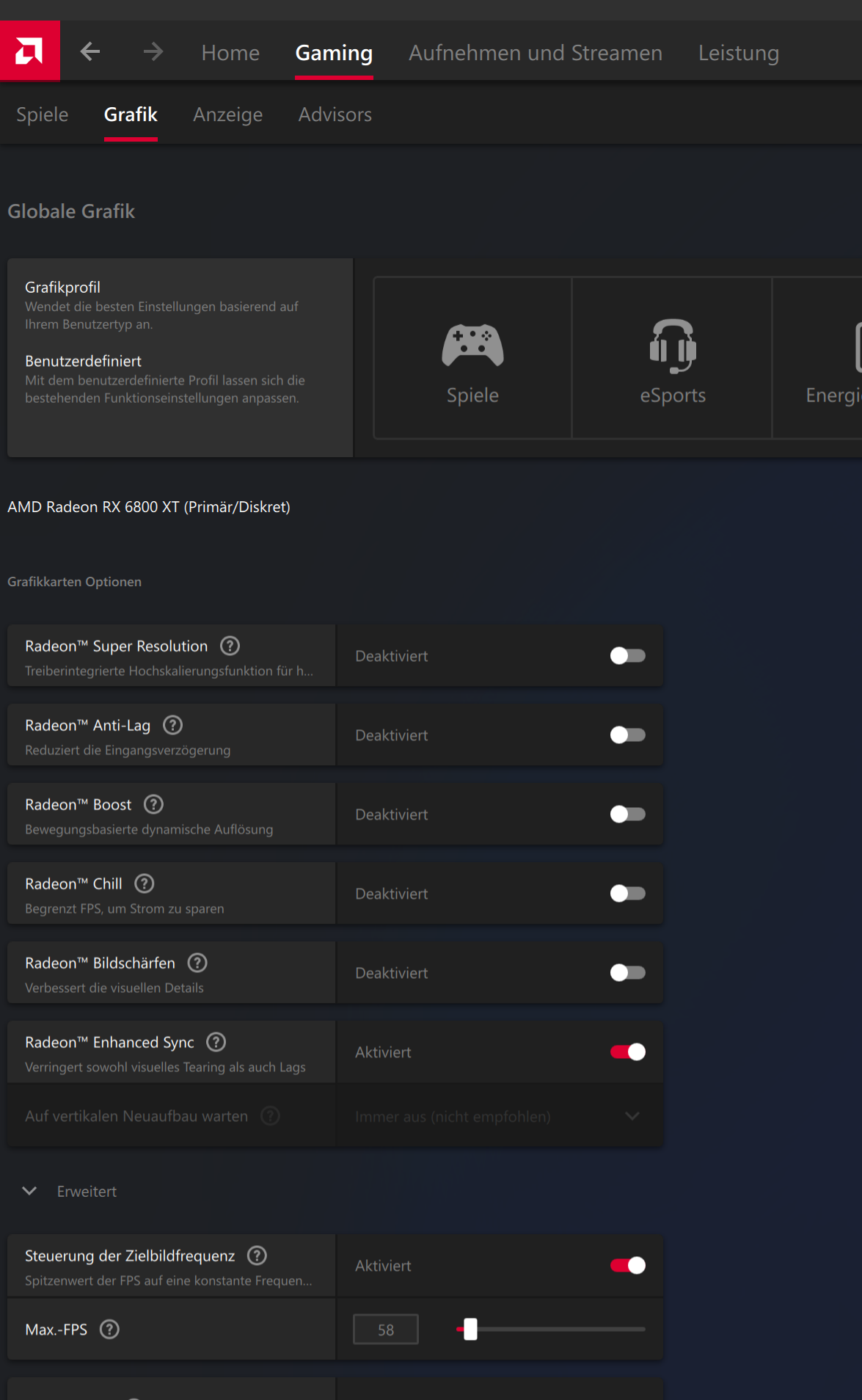Open the Home tab
This screenshot has height=1400, width=862.
[x=230, y=53]
